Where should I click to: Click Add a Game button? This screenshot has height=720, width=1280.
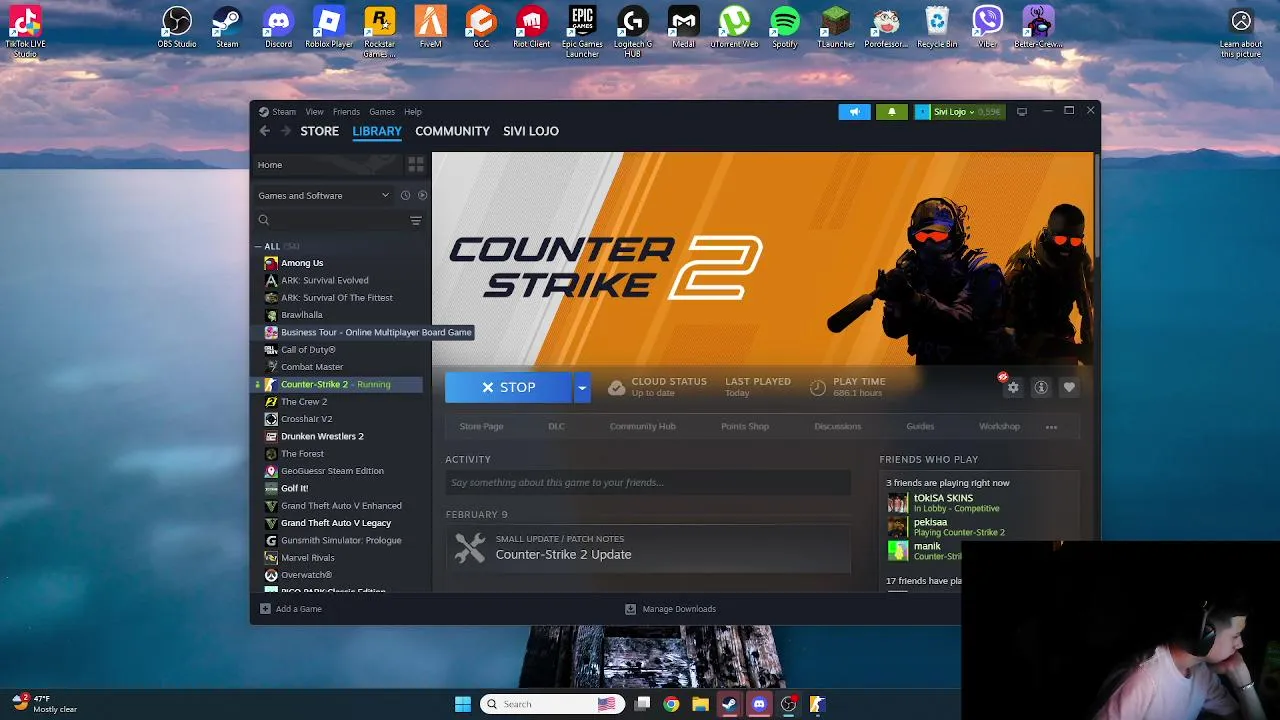click(x=291, y=609)
